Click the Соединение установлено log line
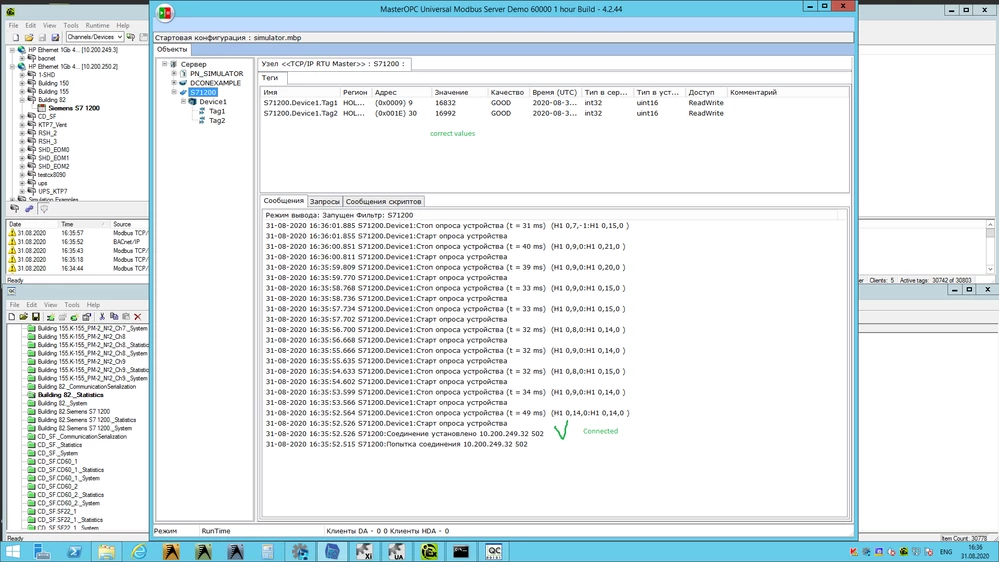 point(405,433)
